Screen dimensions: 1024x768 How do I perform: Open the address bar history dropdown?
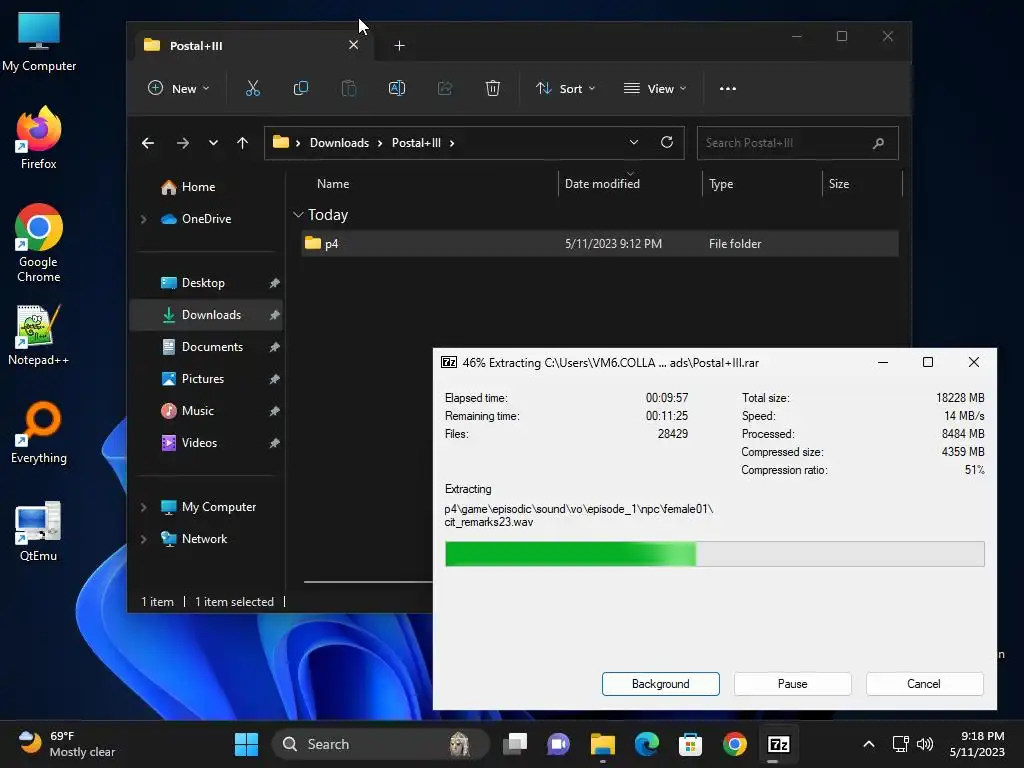click(x=633, y=142)
